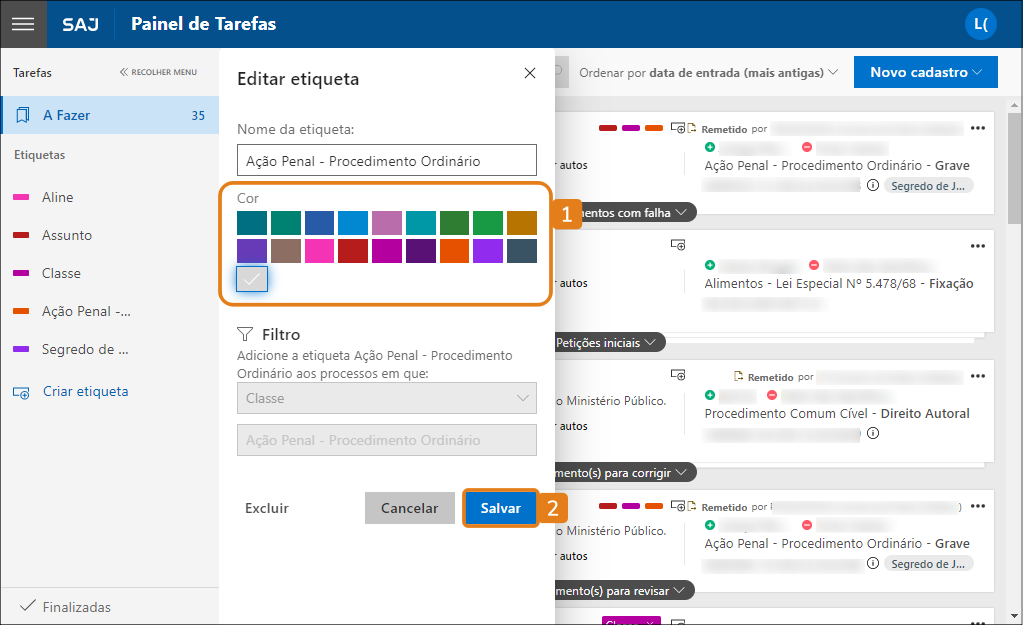Viewport: 1023px width, 625px height.
Task: Click the Cancelar button
Action: click(x=409, y=508)
